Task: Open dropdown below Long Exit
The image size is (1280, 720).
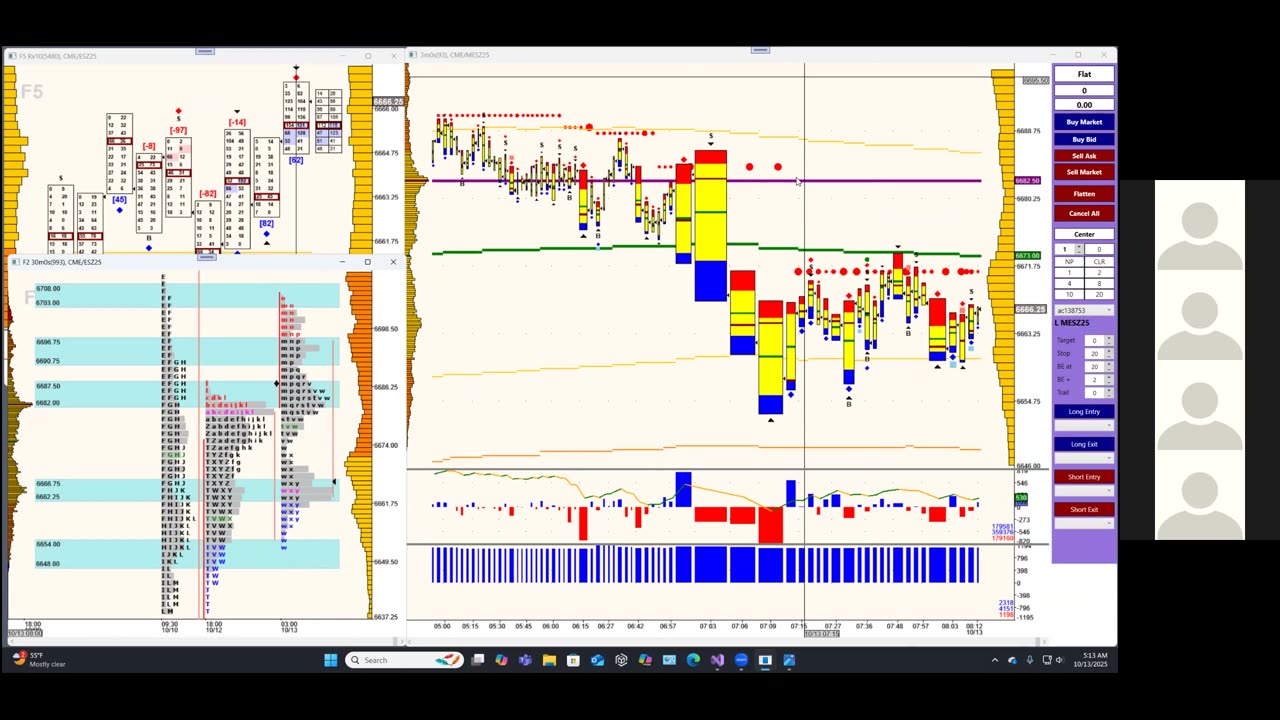Action: click(1084, 458)
